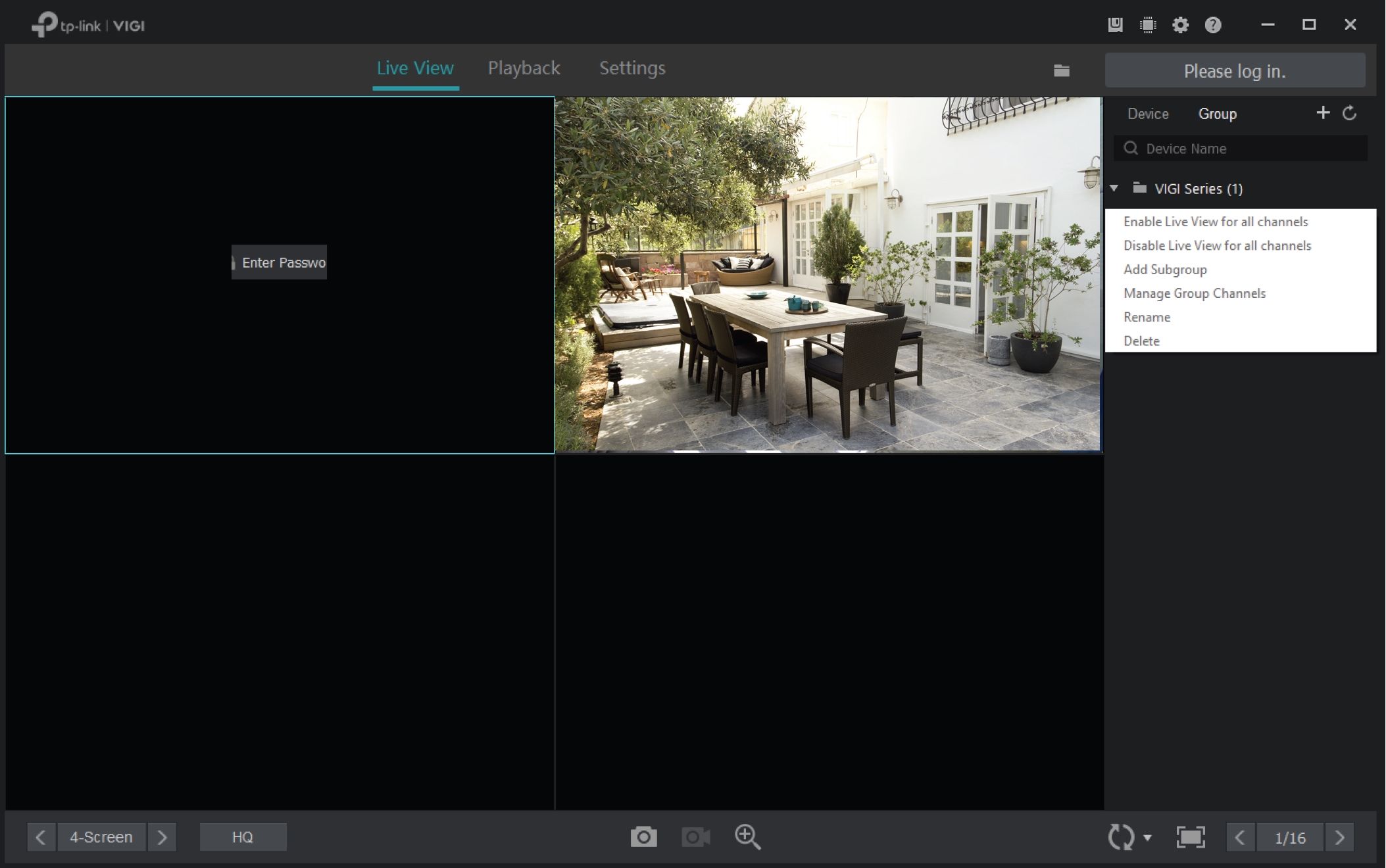
Task: Enter full screen view mode
Action: point(1190,837)
